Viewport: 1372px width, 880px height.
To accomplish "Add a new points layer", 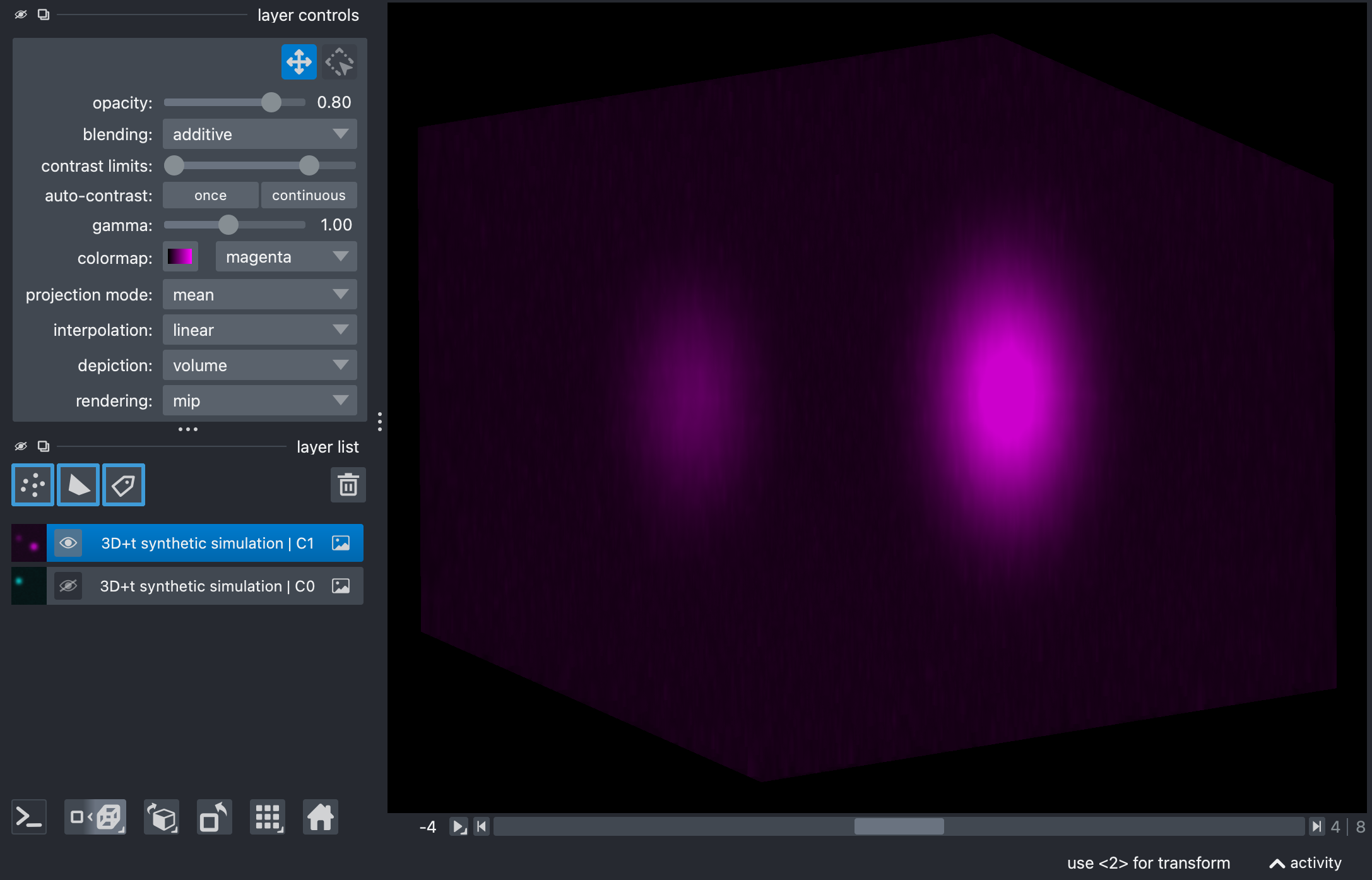I will tap(33, 485).
